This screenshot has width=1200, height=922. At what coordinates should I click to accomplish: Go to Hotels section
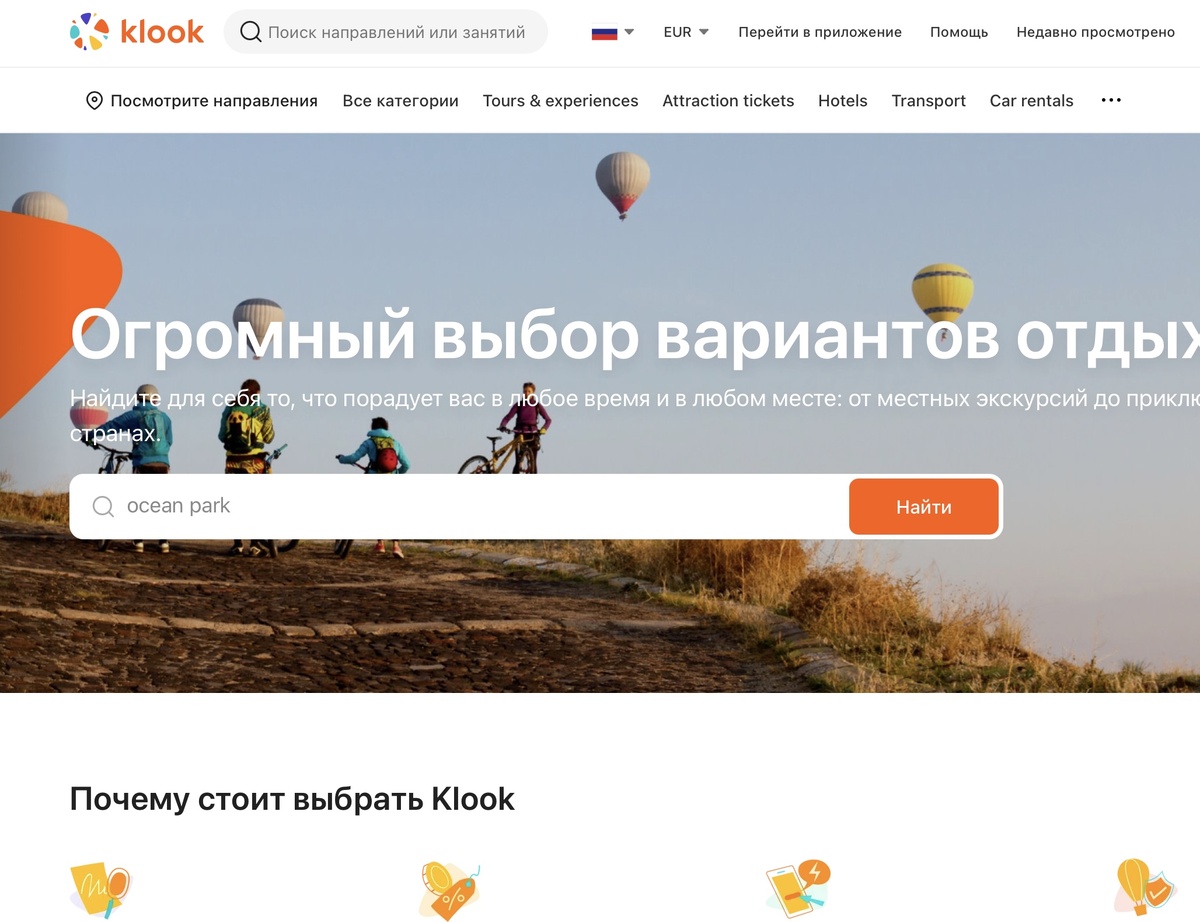click(x=843, y=100)
